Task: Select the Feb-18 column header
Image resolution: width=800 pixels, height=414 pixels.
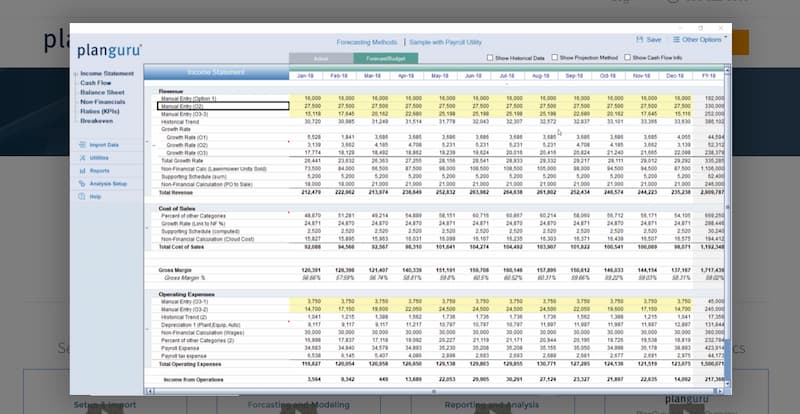Action: [339, 76]
